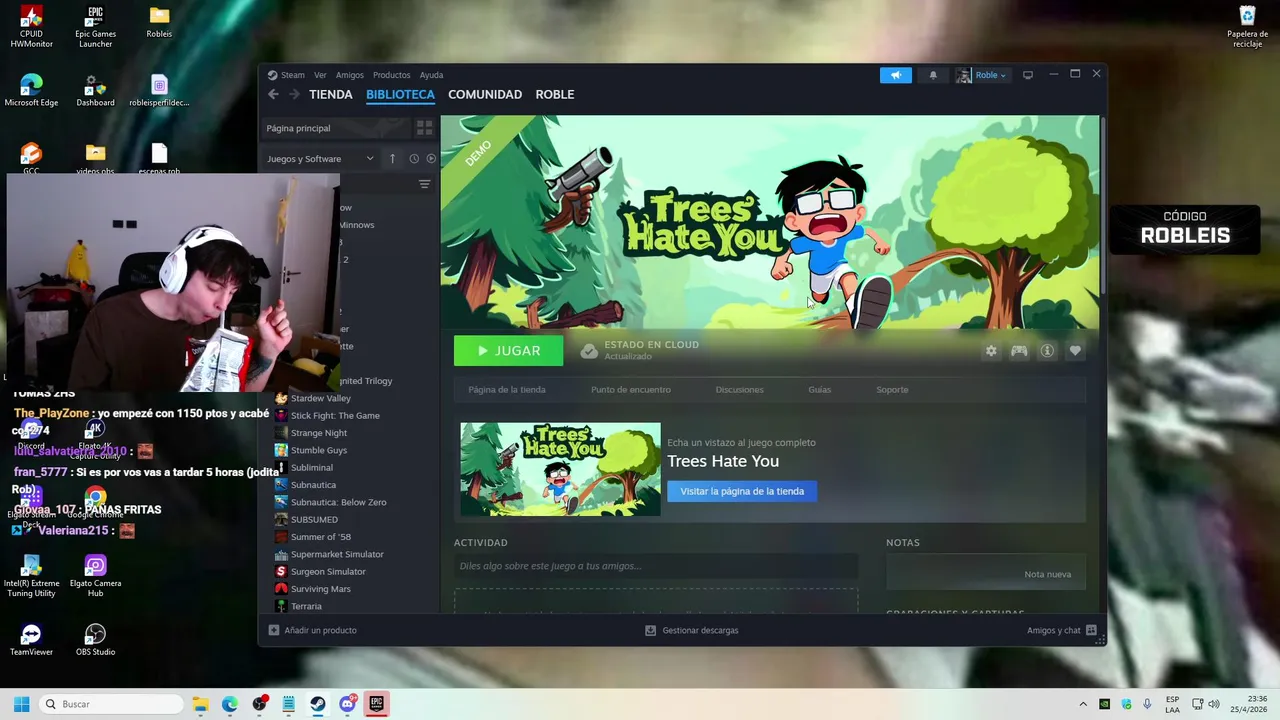The height and width of the screenshot is (720, 1280).
Task: Open Epic Games Launcher desktop shortcut
Action: [x=95, y=26]
